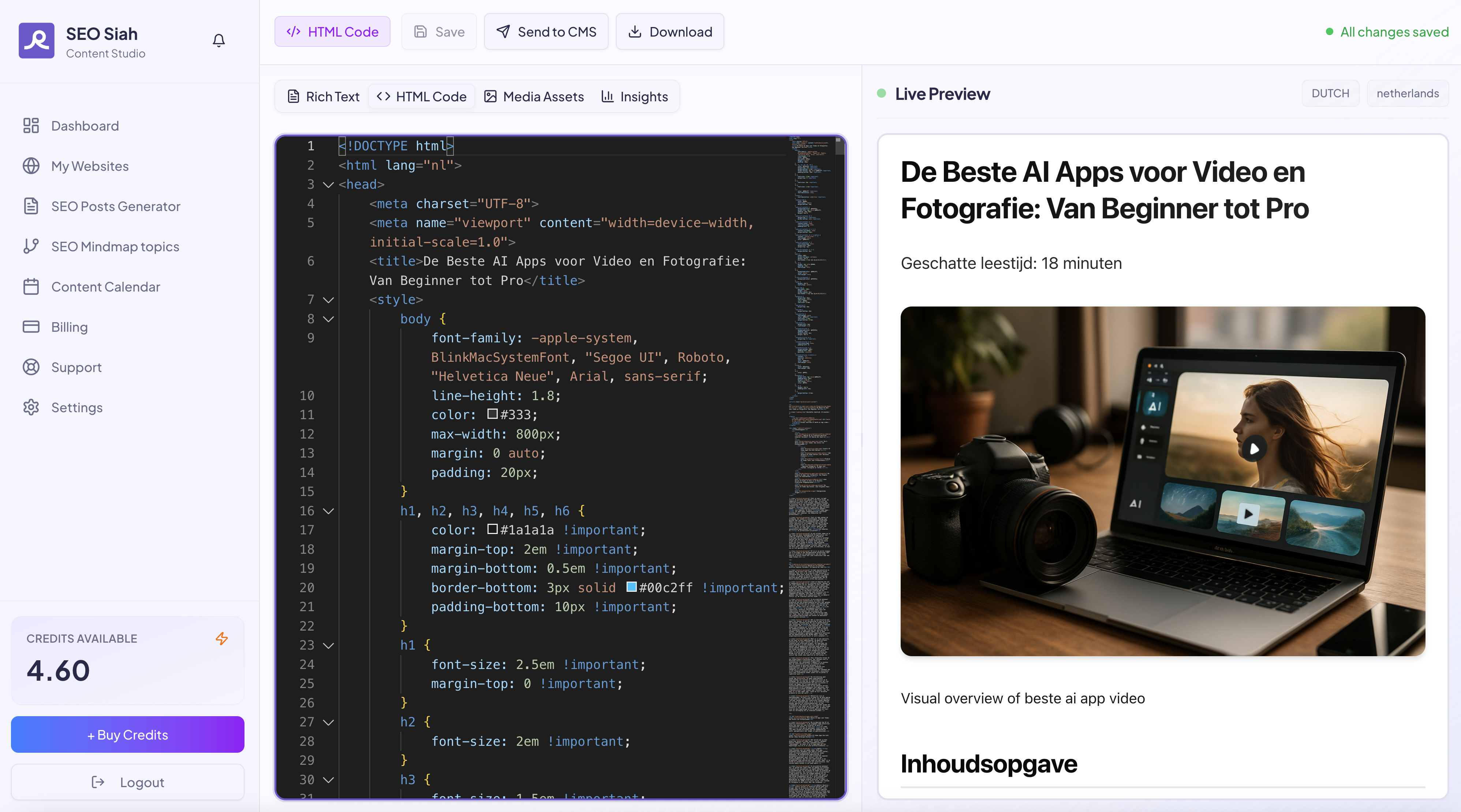Screen dimensions: 1461x812
Task: Click the credits lightning bolt icon
Action: click(x=222, y=639)
